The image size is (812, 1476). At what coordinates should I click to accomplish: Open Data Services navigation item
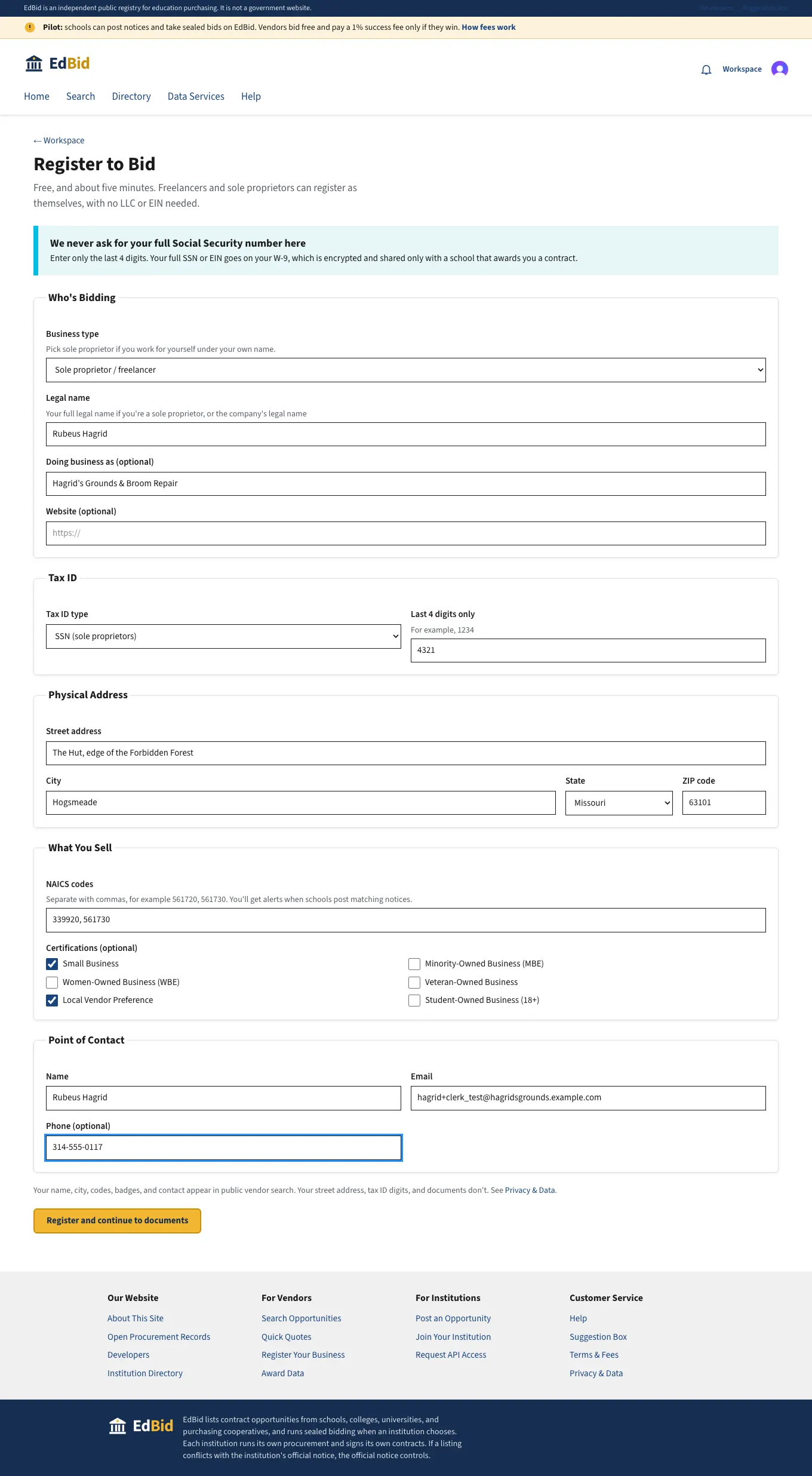(196, 97)
